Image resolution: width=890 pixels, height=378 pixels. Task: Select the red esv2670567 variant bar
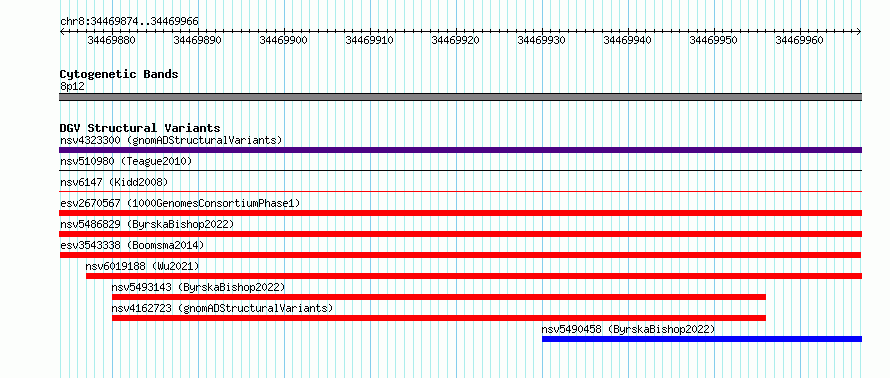pos(460,213)
